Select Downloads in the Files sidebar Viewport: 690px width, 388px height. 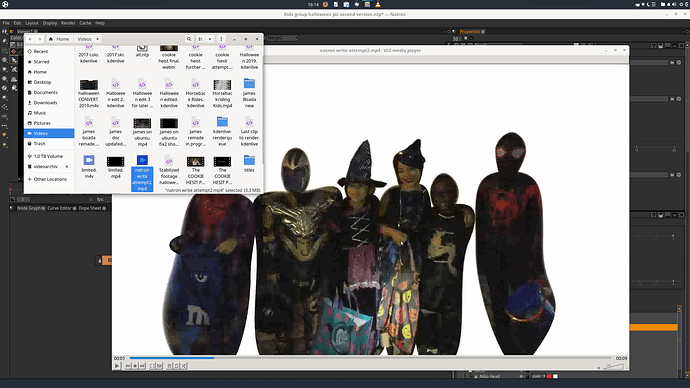click(x=49, y=102)
